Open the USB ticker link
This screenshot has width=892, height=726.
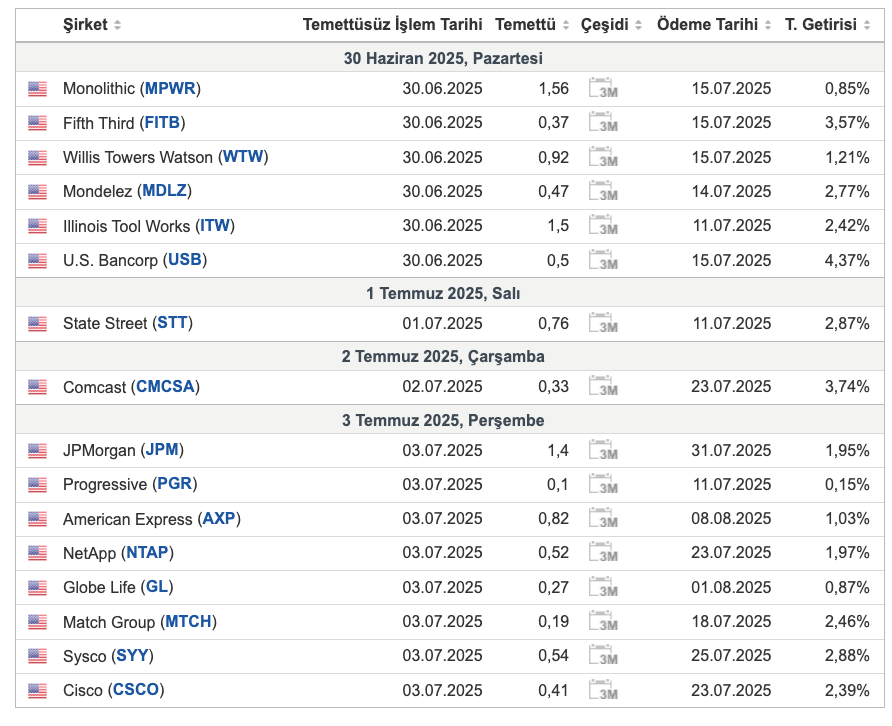coord(185,260)
